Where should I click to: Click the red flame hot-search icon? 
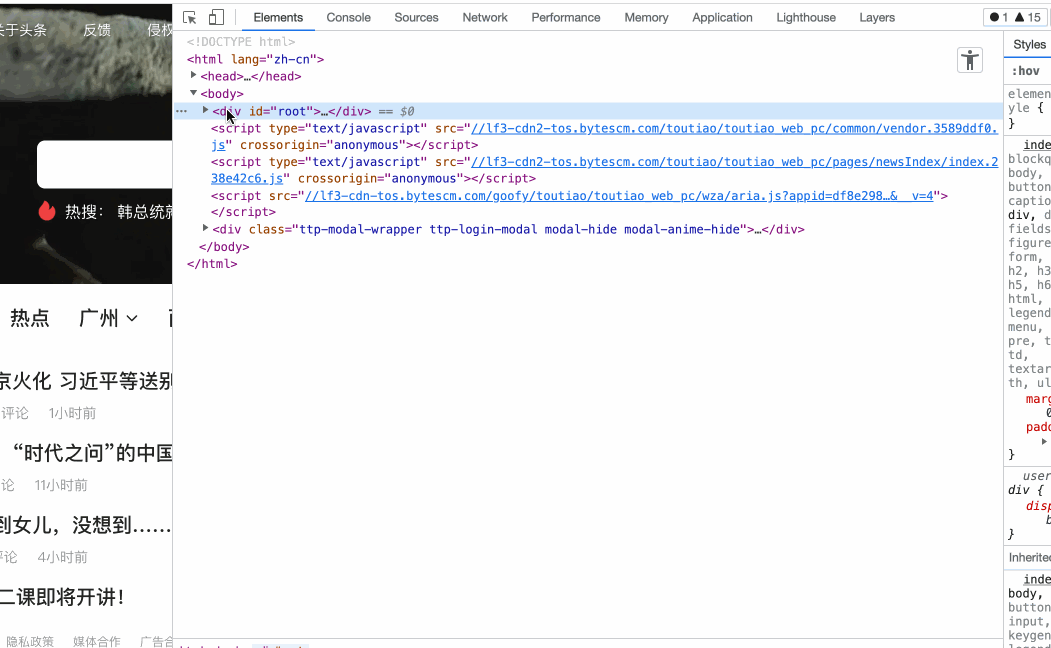47,211
